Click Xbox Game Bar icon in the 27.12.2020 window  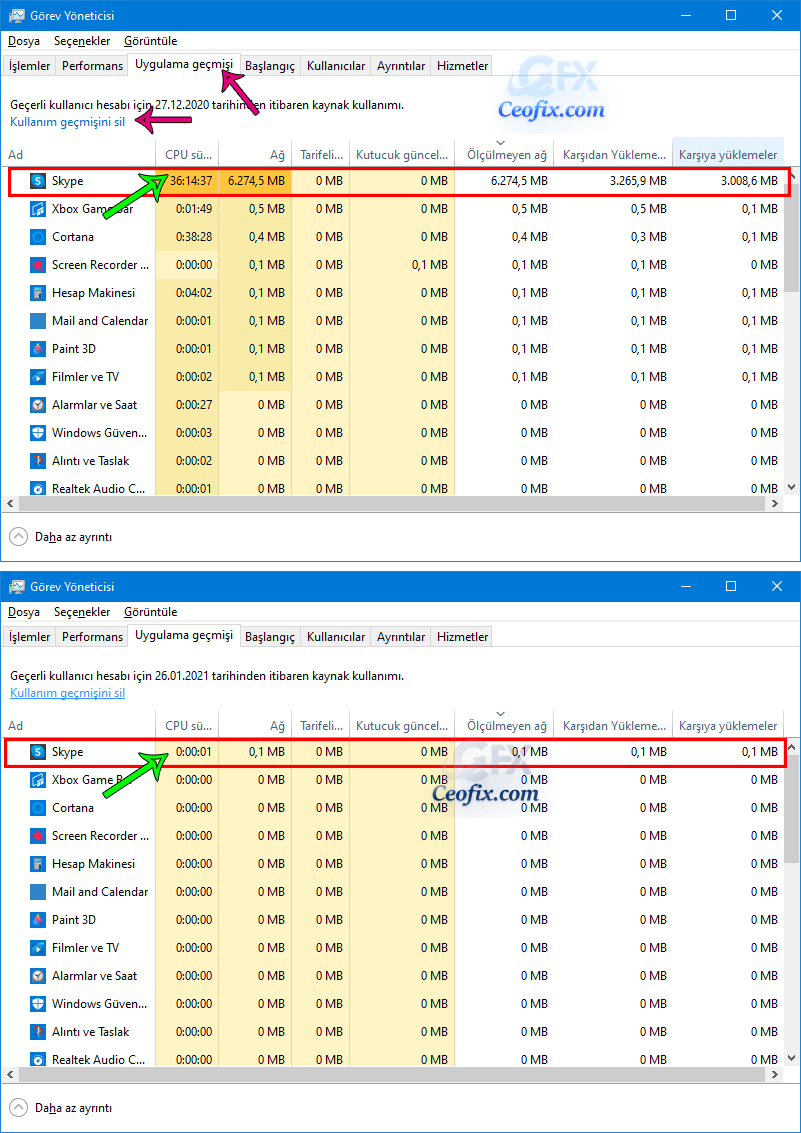pyautogui.click(x=38, y=209)
